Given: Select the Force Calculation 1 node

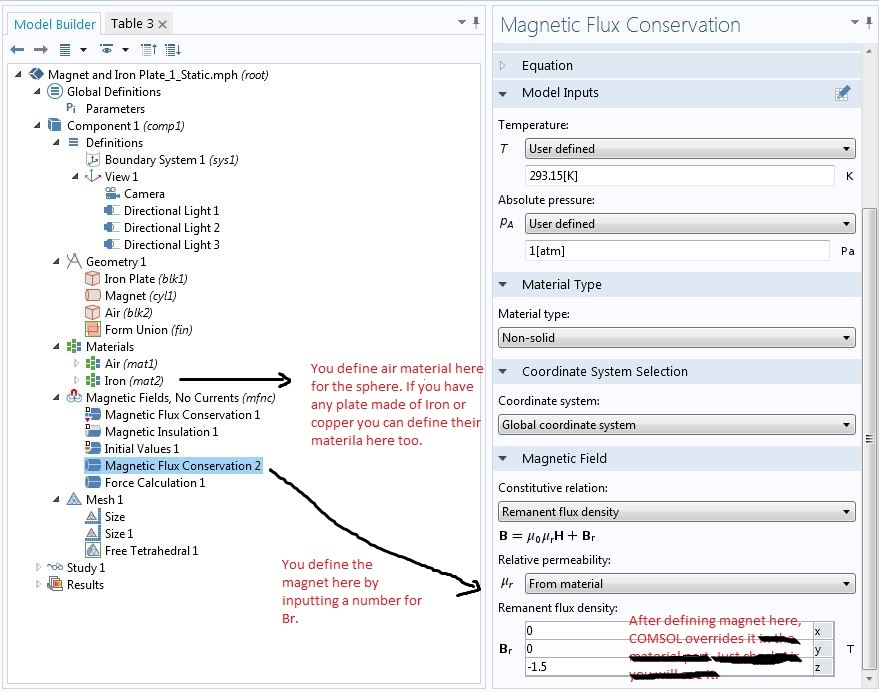Looking at the screenshot, I should (x=154, y=483).
